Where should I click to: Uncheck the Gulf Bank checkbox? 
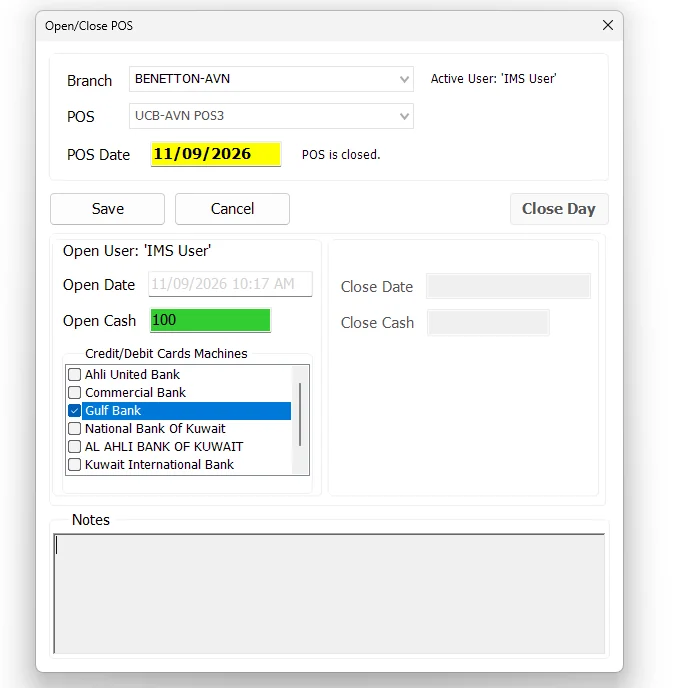(x=75, y=411)
